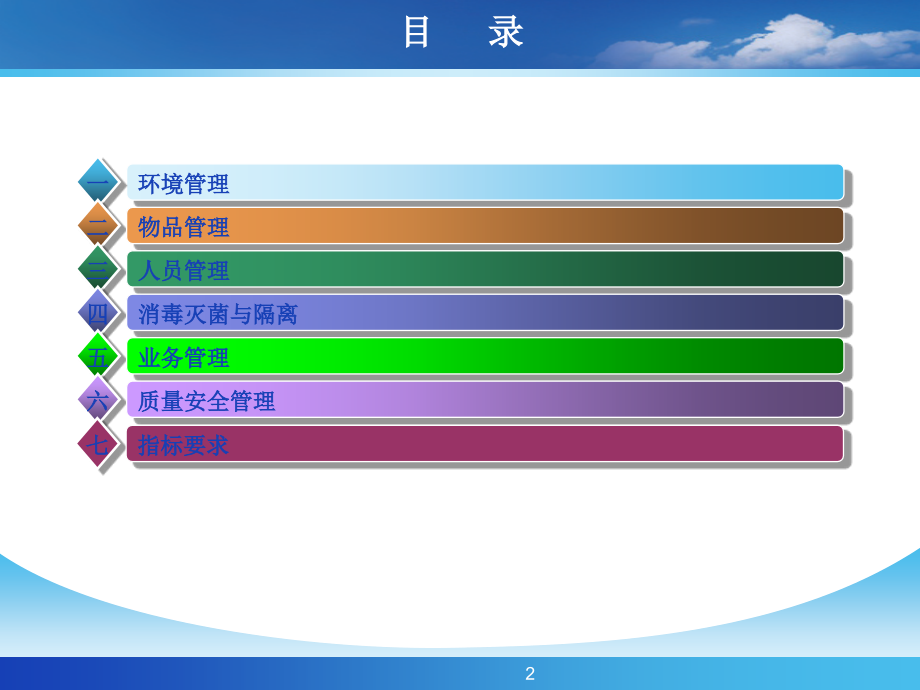Click the diamond icon labeled 三
This screenshot has width=920, height=690.
click(x=97, y=268)
